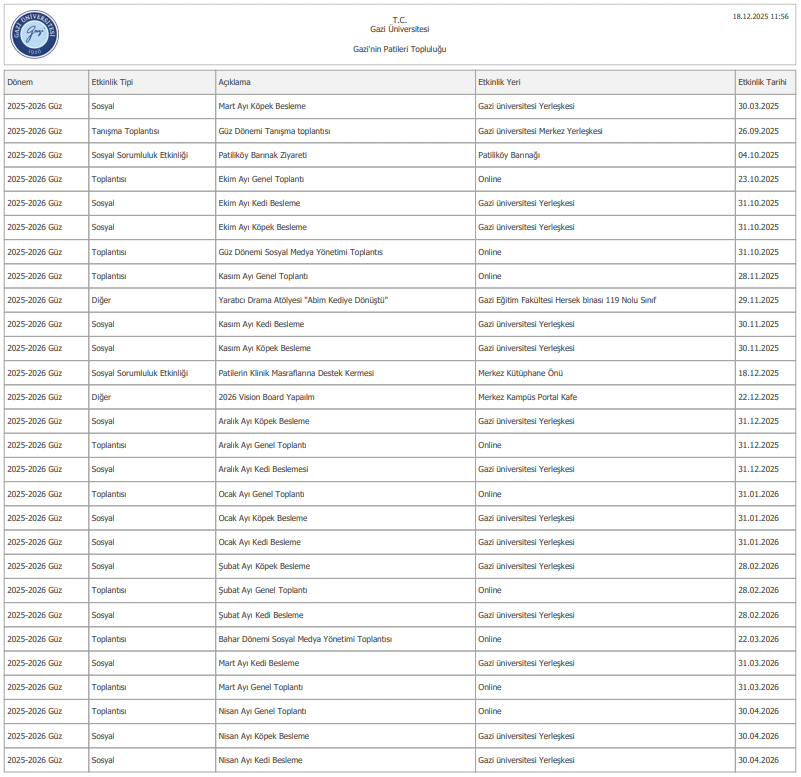
Task: Click the Güz Dönemi Tanışma toplantısı cell
Action: tap(274, 131)
